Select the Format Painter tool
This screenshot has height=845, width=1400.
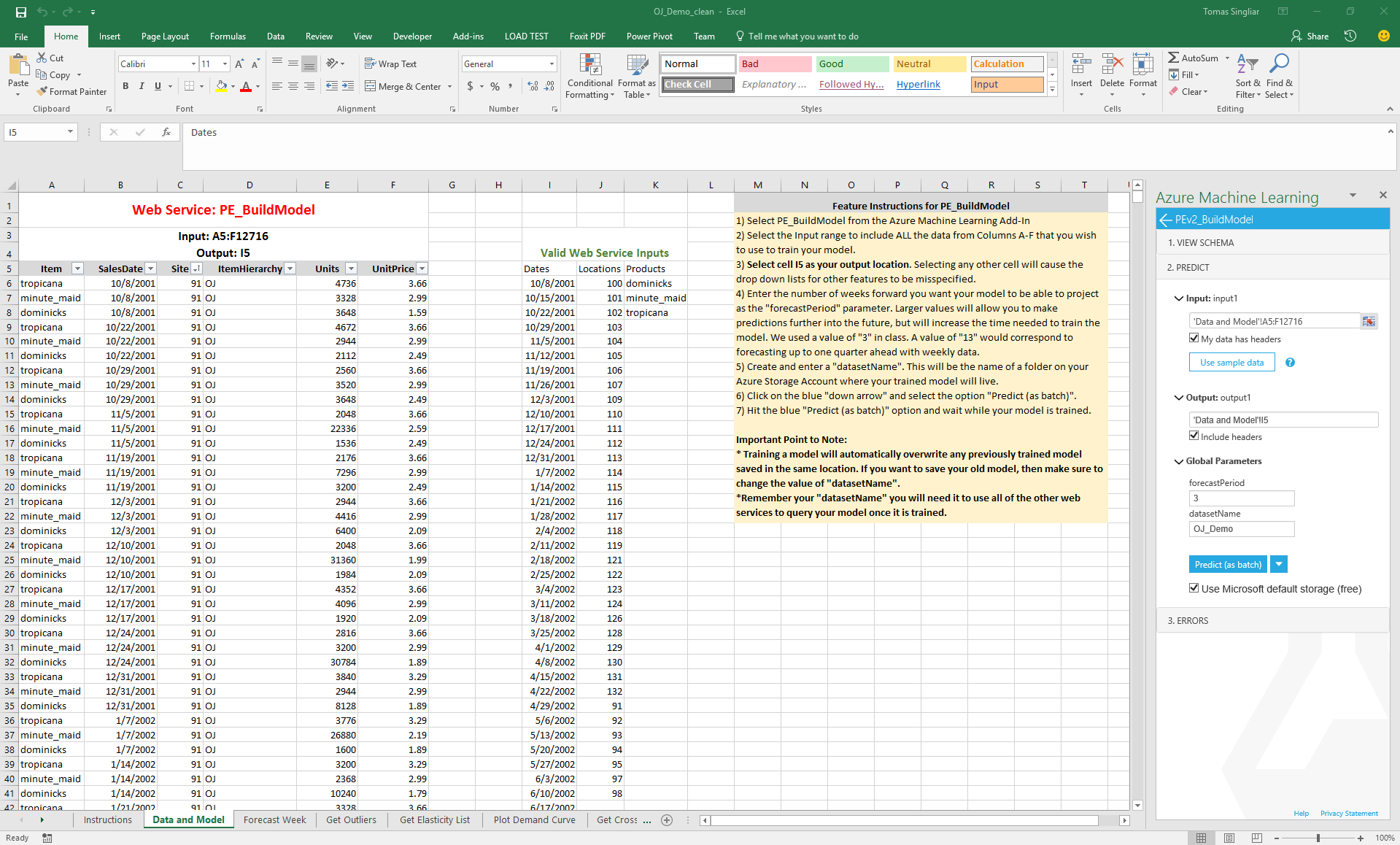(x=71, y=91)
